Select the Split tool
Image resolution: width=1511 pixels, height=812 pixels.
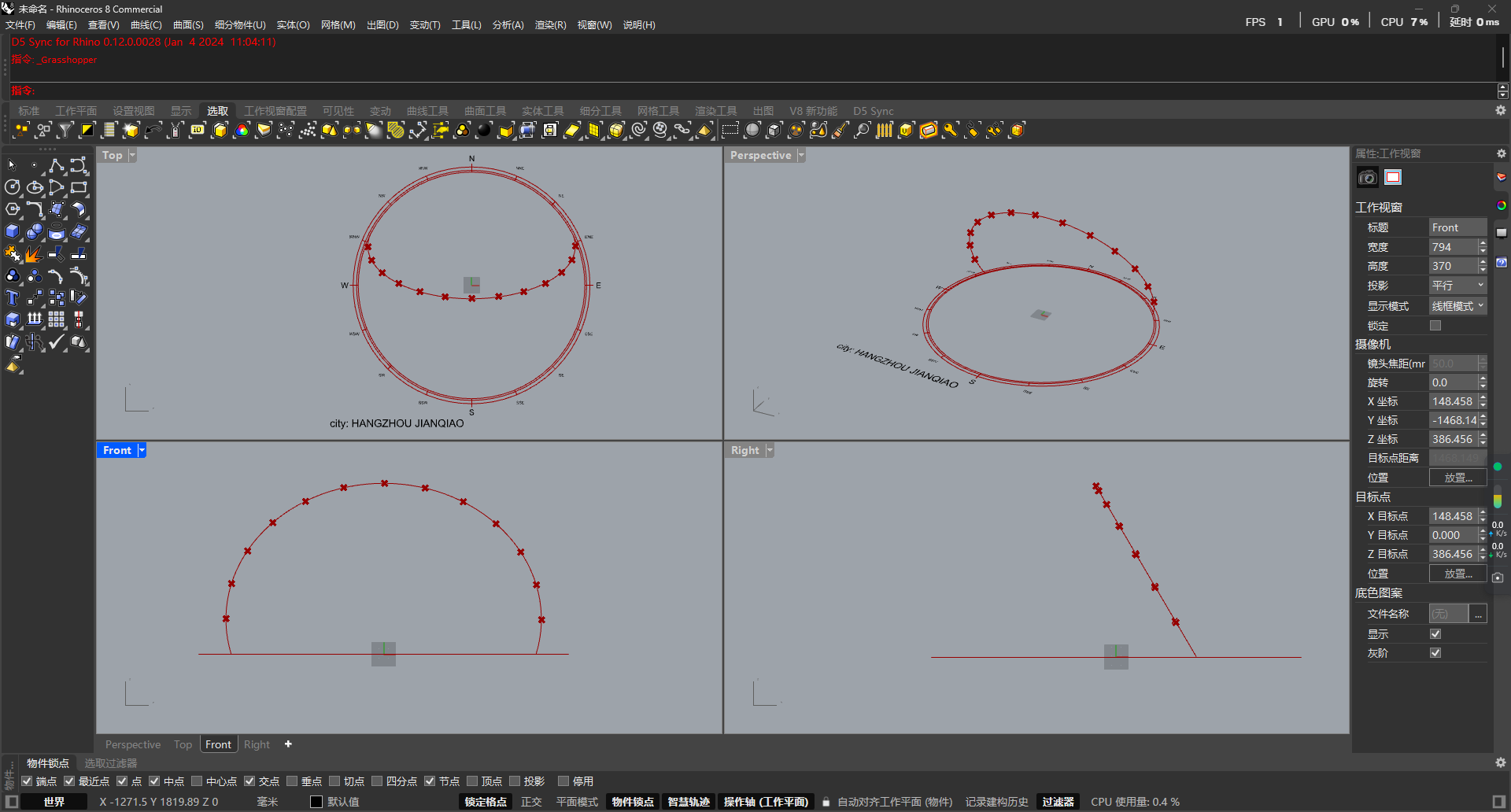79,253
